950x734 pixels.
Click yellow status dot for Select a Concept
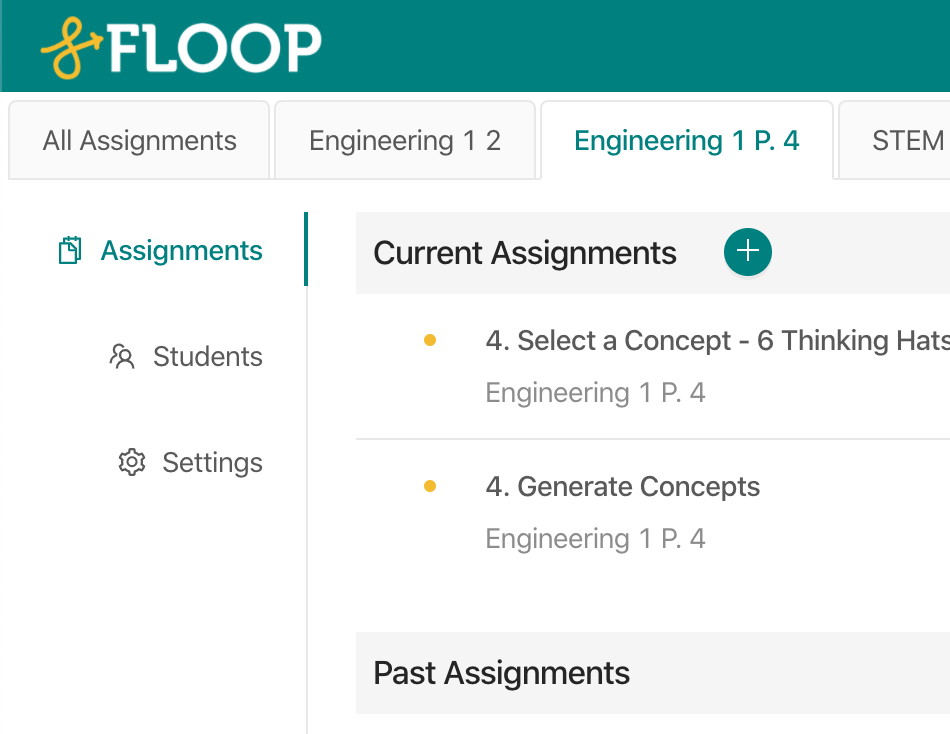430,341
